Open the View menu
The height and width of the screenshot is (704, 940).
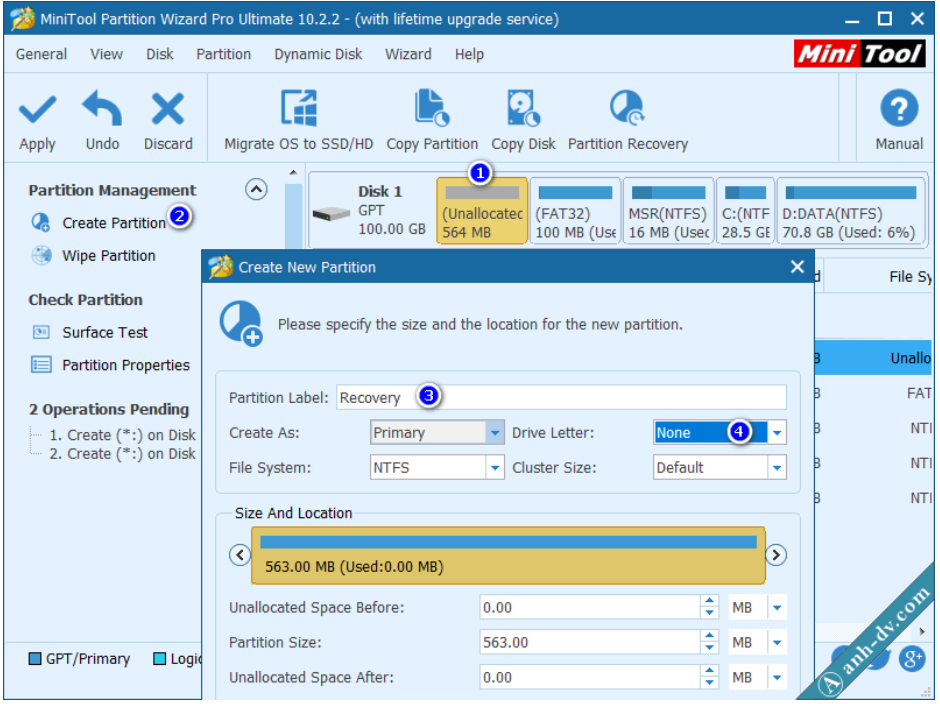(x=106, y=54)
